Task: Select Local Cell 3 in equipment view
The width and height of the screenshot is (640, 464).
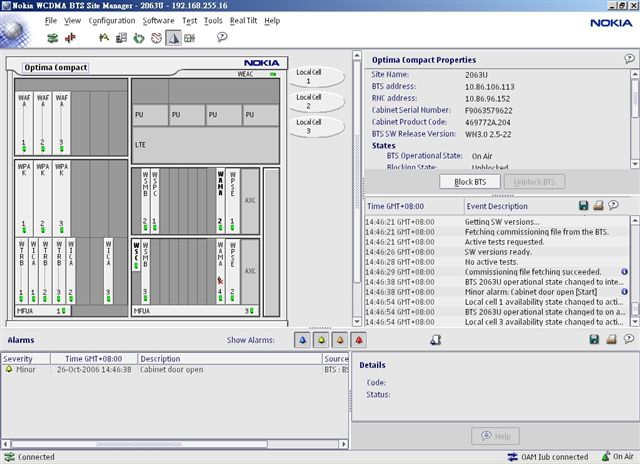Action: 317,127
